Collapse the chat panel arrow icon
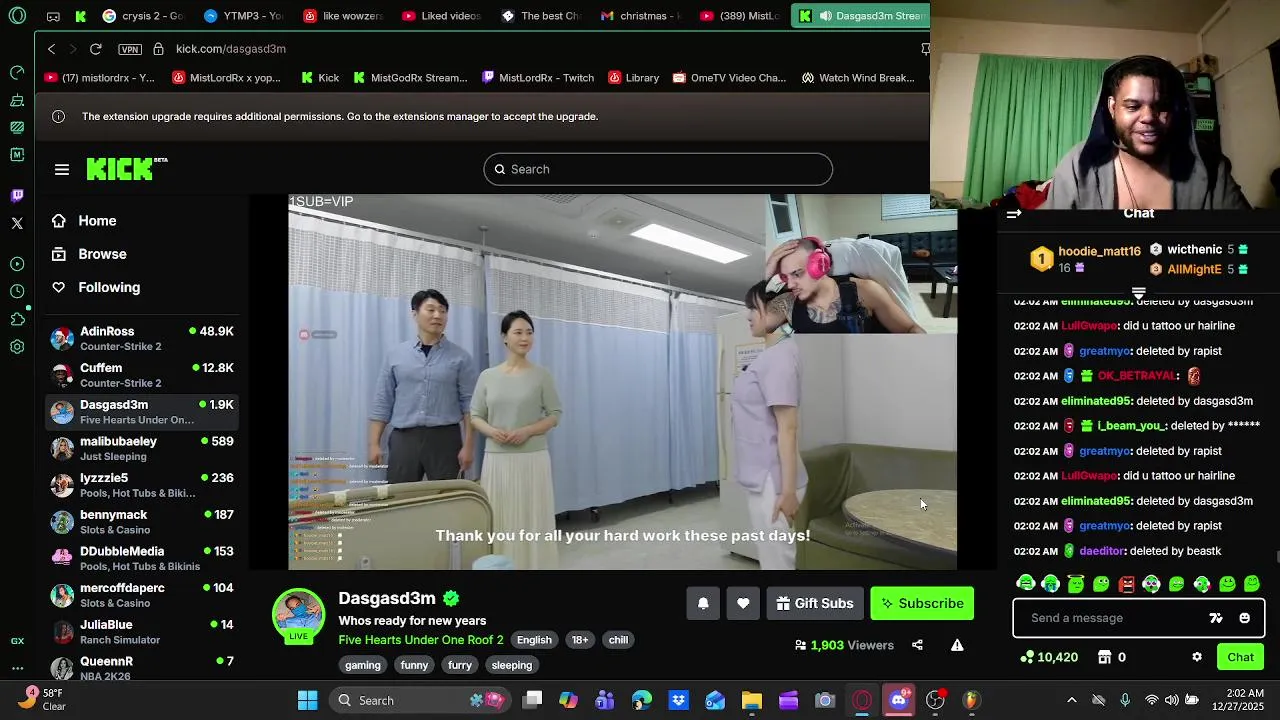1280x720 pixels. click(1013, 213)
